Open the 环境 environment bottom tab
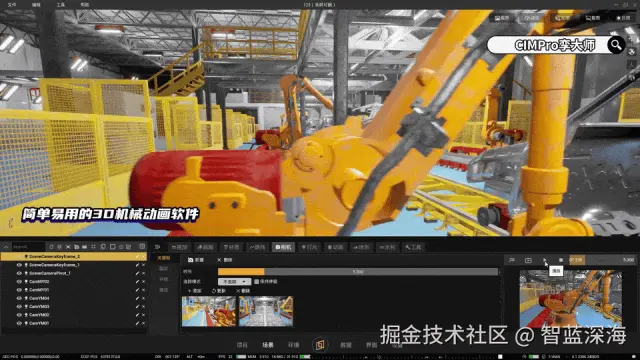Screen dimensions: 640x360 [x=293, y=345]
